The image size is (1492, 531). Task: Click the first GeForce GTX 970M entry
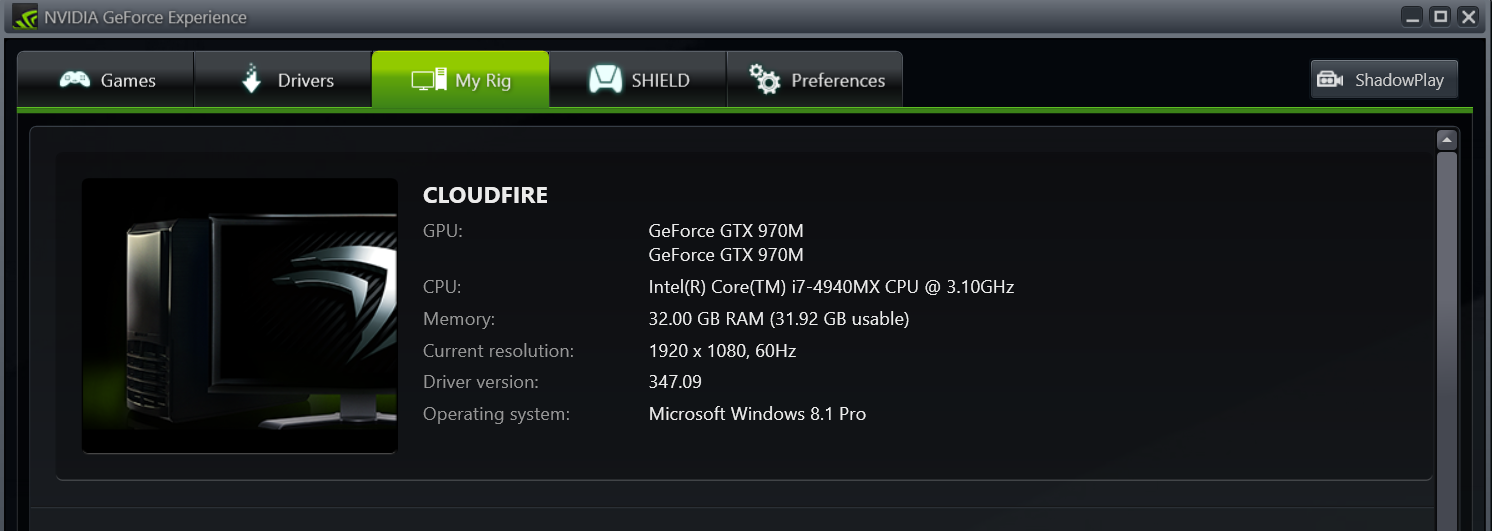click(x=726, y=230)
